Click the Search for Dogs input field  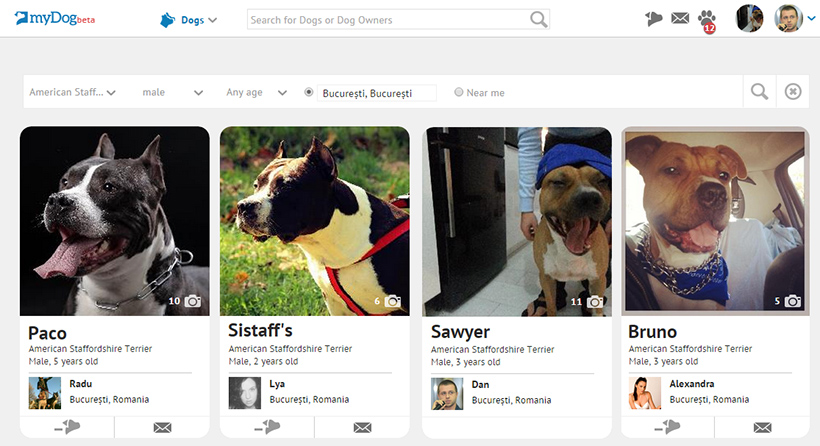pos(387,19)
